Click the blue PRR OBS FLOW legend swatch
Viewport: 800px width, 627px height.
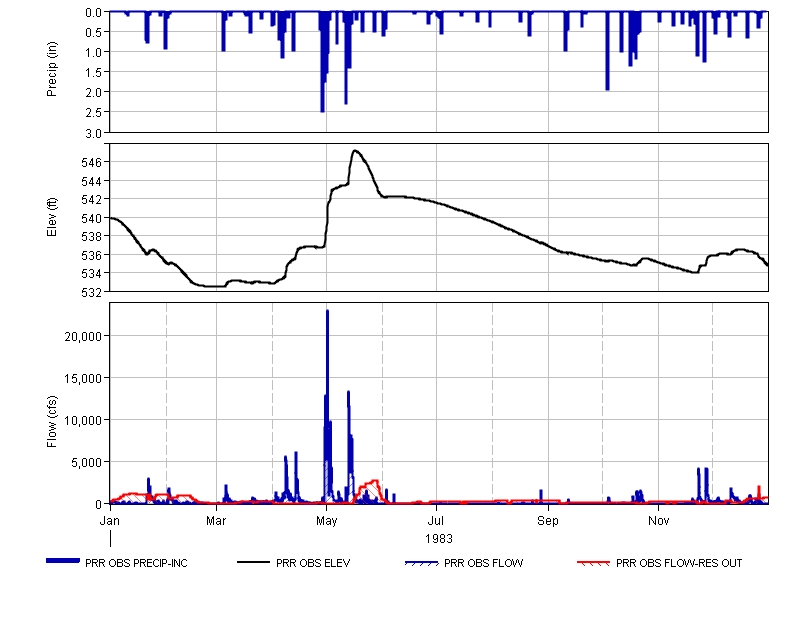(422, 563)
